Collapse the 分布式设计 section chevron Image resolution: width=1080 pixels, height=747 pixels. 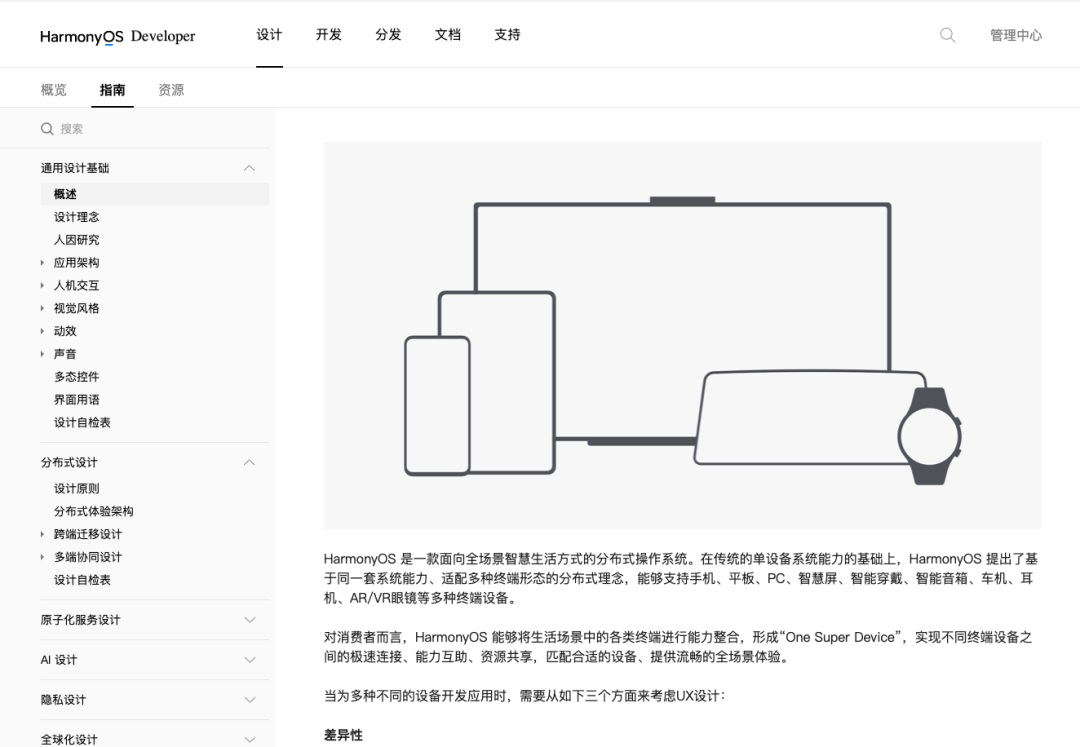coord(249,462)
